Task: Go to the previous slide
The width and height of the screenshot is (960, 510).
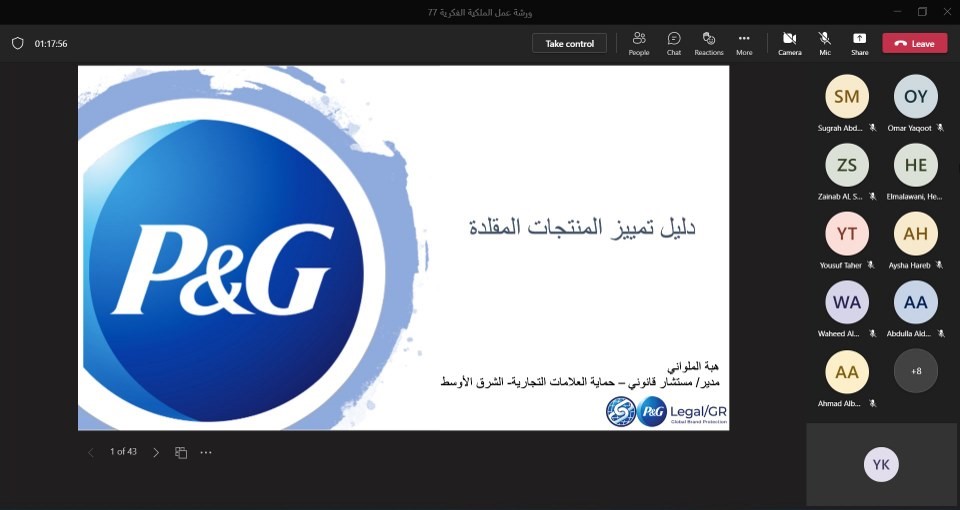Action: click(91, 452)
